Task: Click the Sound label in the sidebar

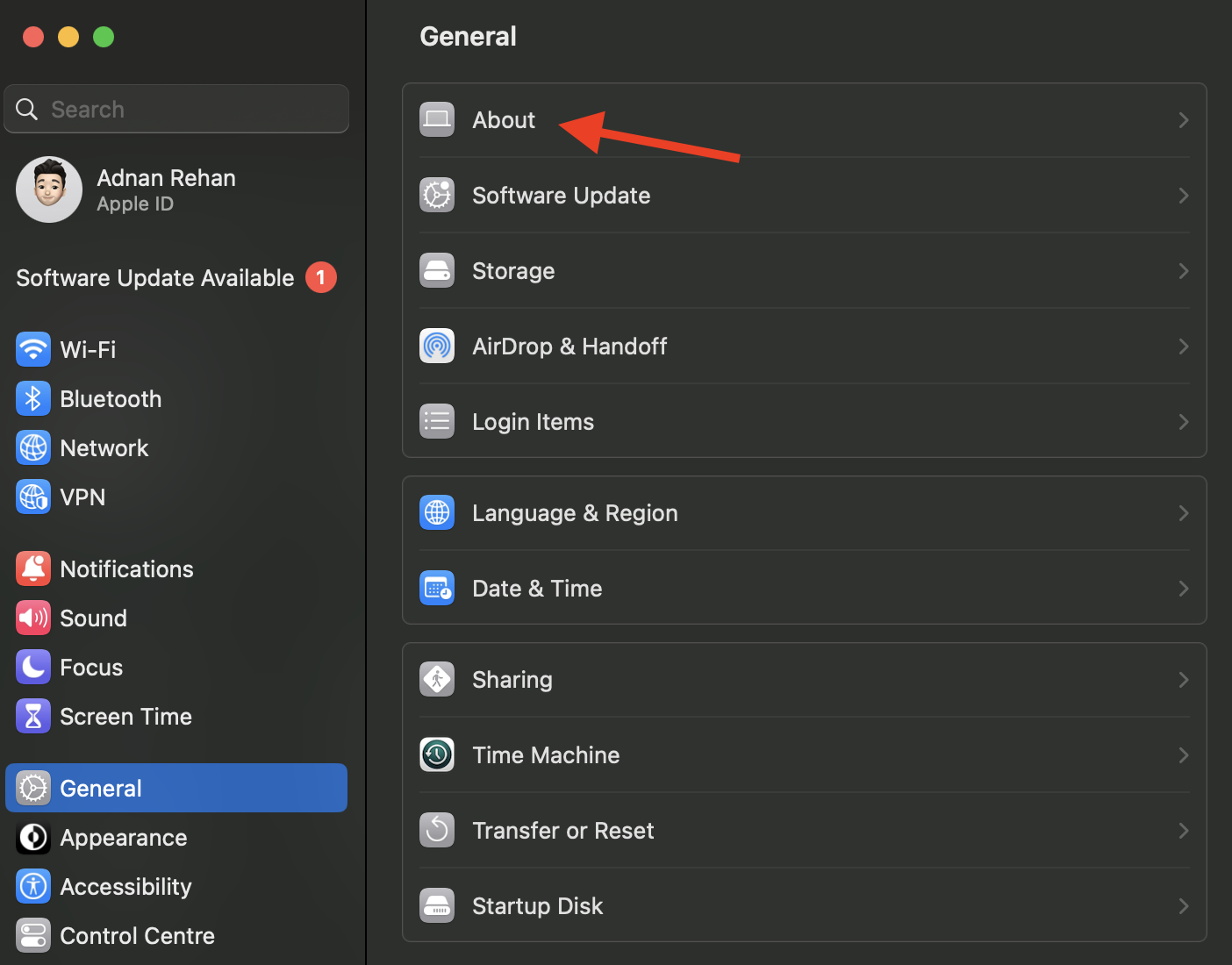Action: click(x=93, y=618)
